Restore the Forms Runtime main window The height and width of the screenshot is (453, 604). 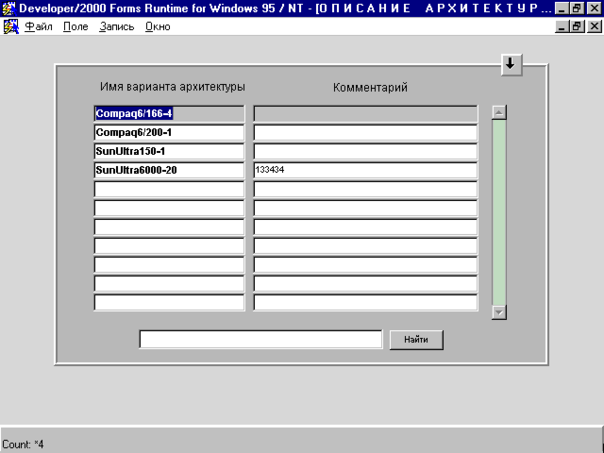coord(577,8)
